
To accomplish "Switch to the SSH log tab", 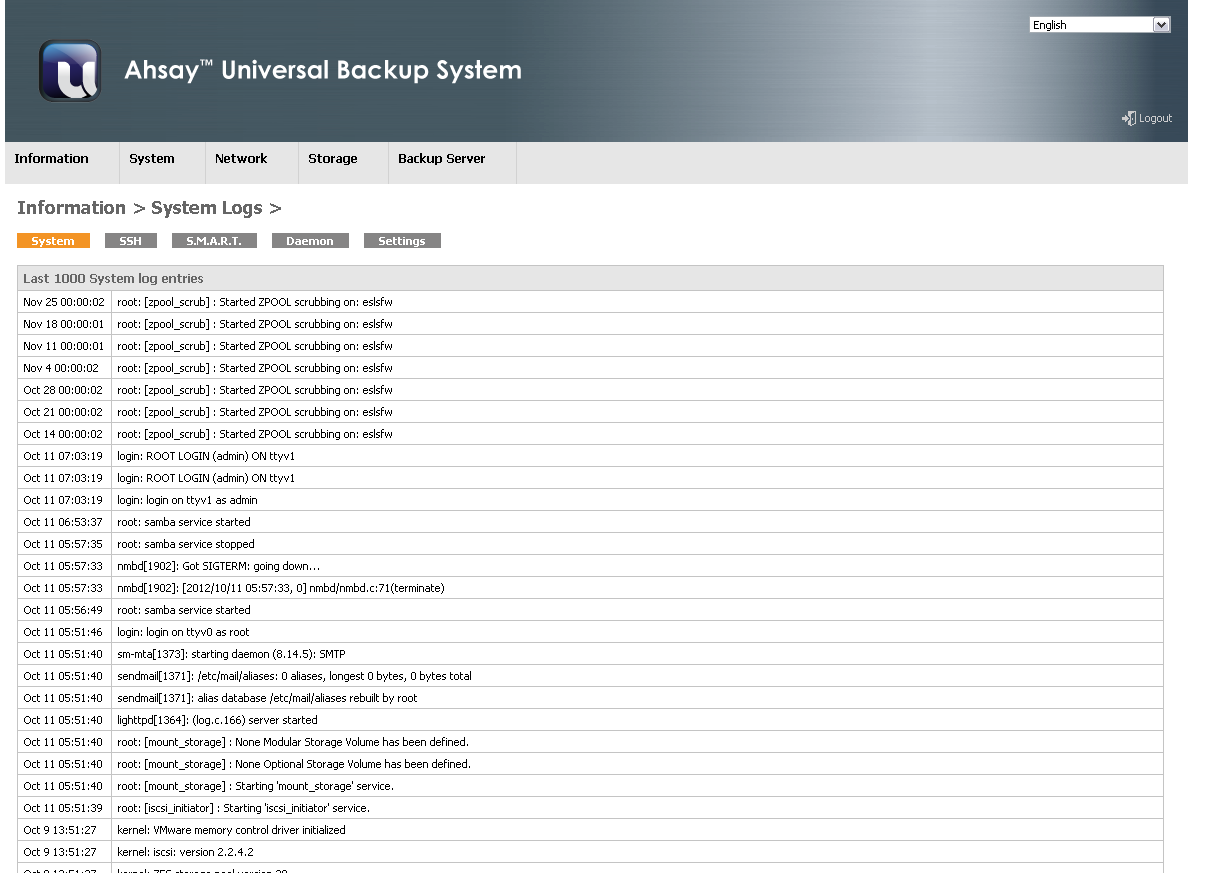I will tap(131, 241).
